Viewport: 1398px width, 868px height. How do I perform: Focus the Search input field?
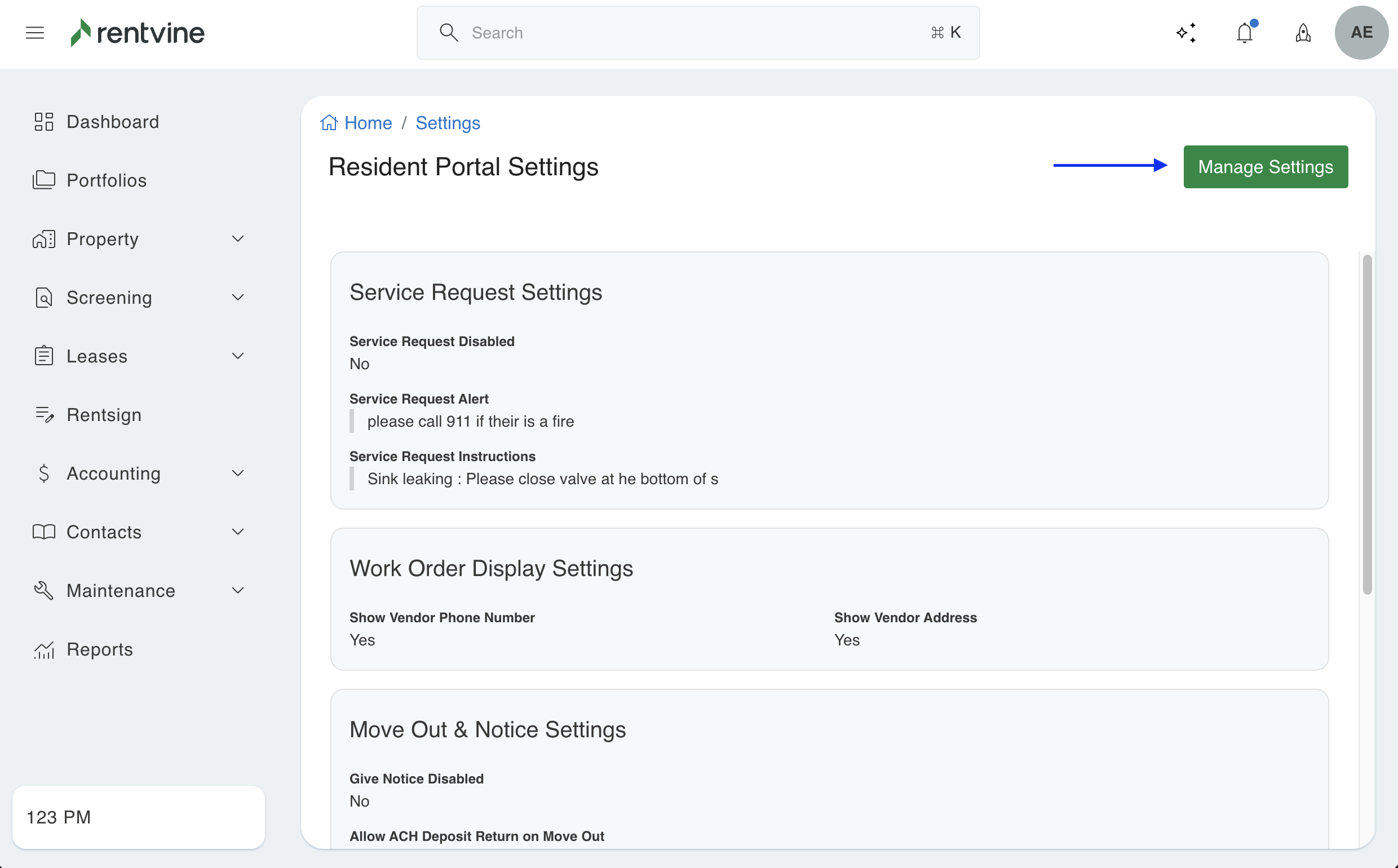coord(689,33)
